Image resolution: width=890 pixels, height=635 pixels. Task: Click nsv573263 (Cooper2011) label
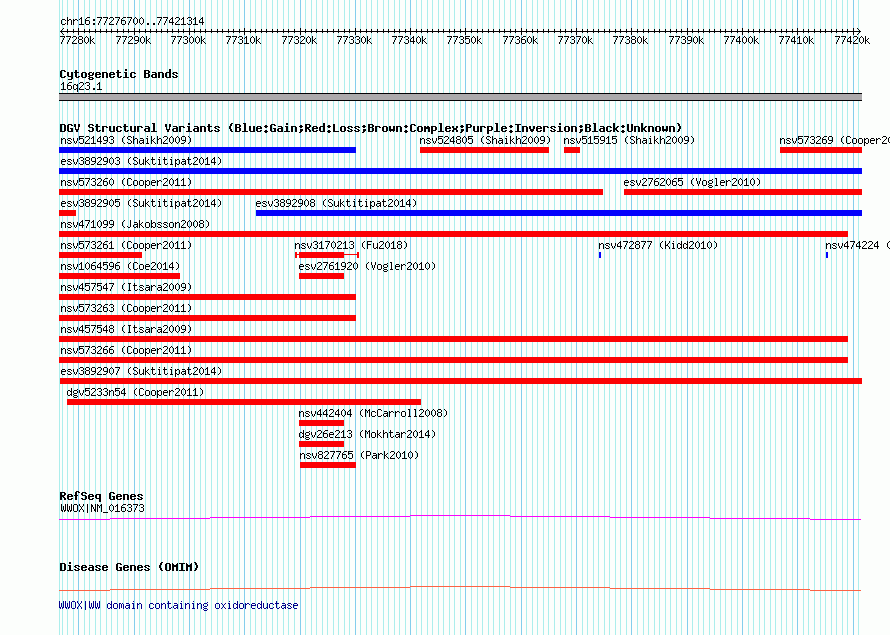[126, 308]
